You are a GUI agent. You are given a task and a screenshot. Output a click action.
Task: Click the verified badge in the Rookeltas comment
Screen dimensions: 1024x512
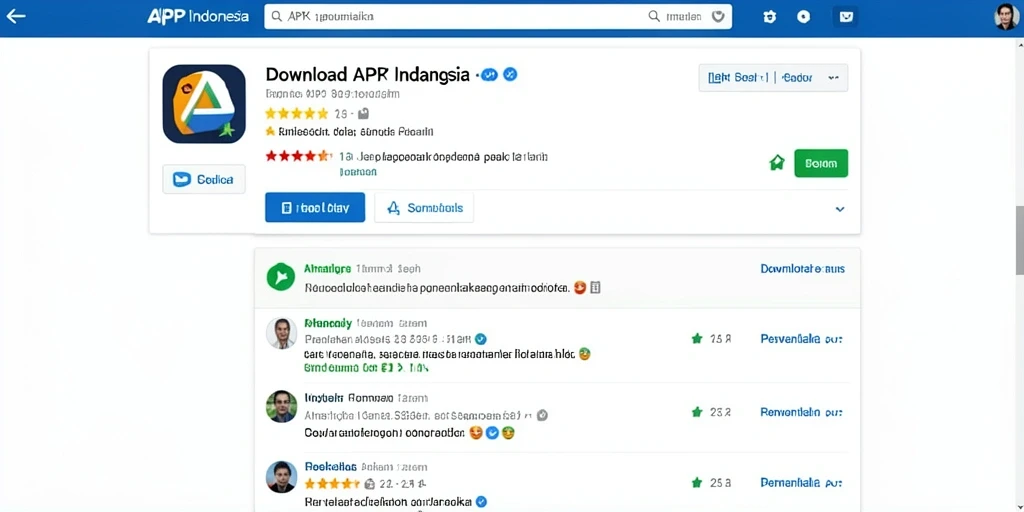coord(481,502)
